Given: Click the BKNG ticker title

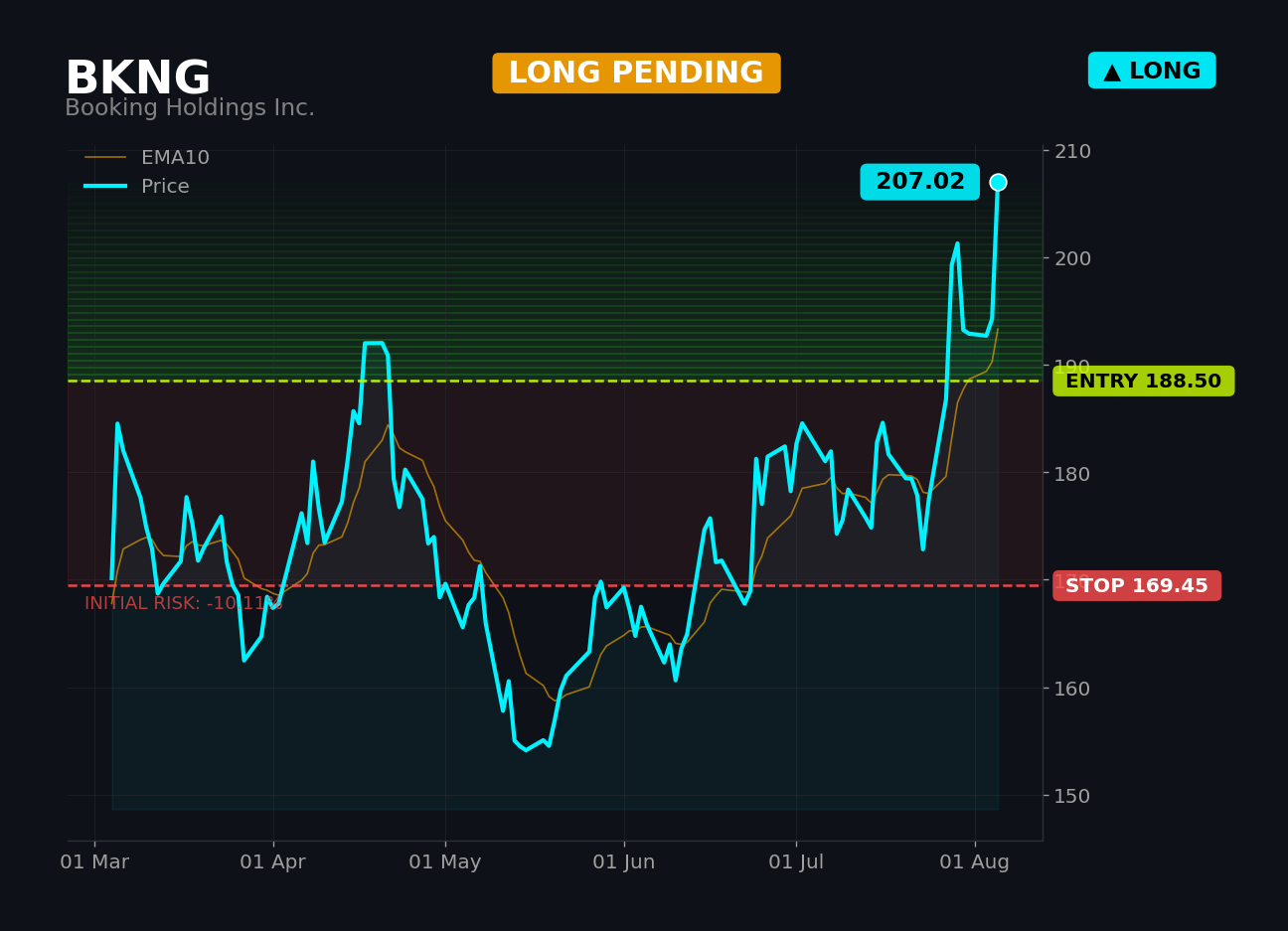Looking at the screenshot, I should click(x=137, y=78).
